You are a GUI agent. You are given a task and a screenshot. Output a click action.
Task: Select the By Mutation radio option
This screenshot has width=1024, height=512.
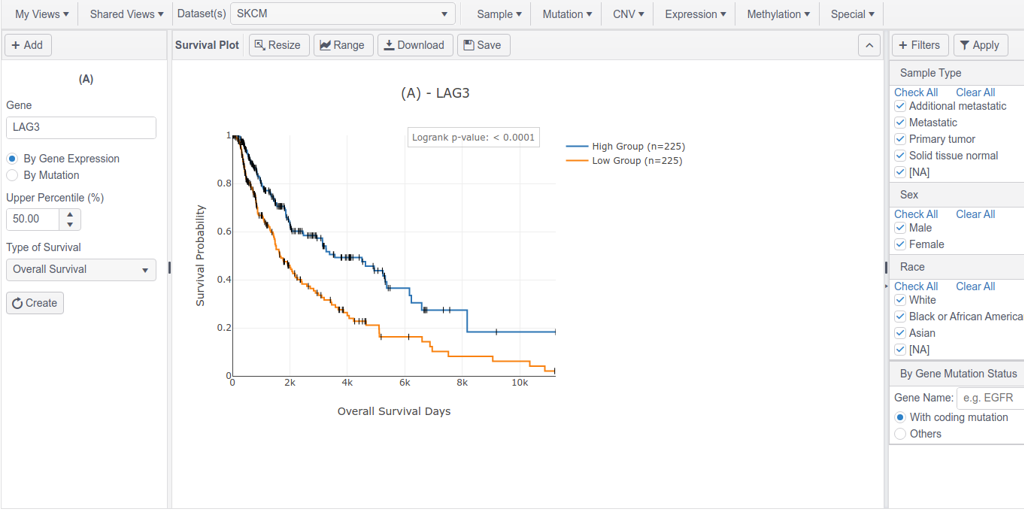(12, 175)
